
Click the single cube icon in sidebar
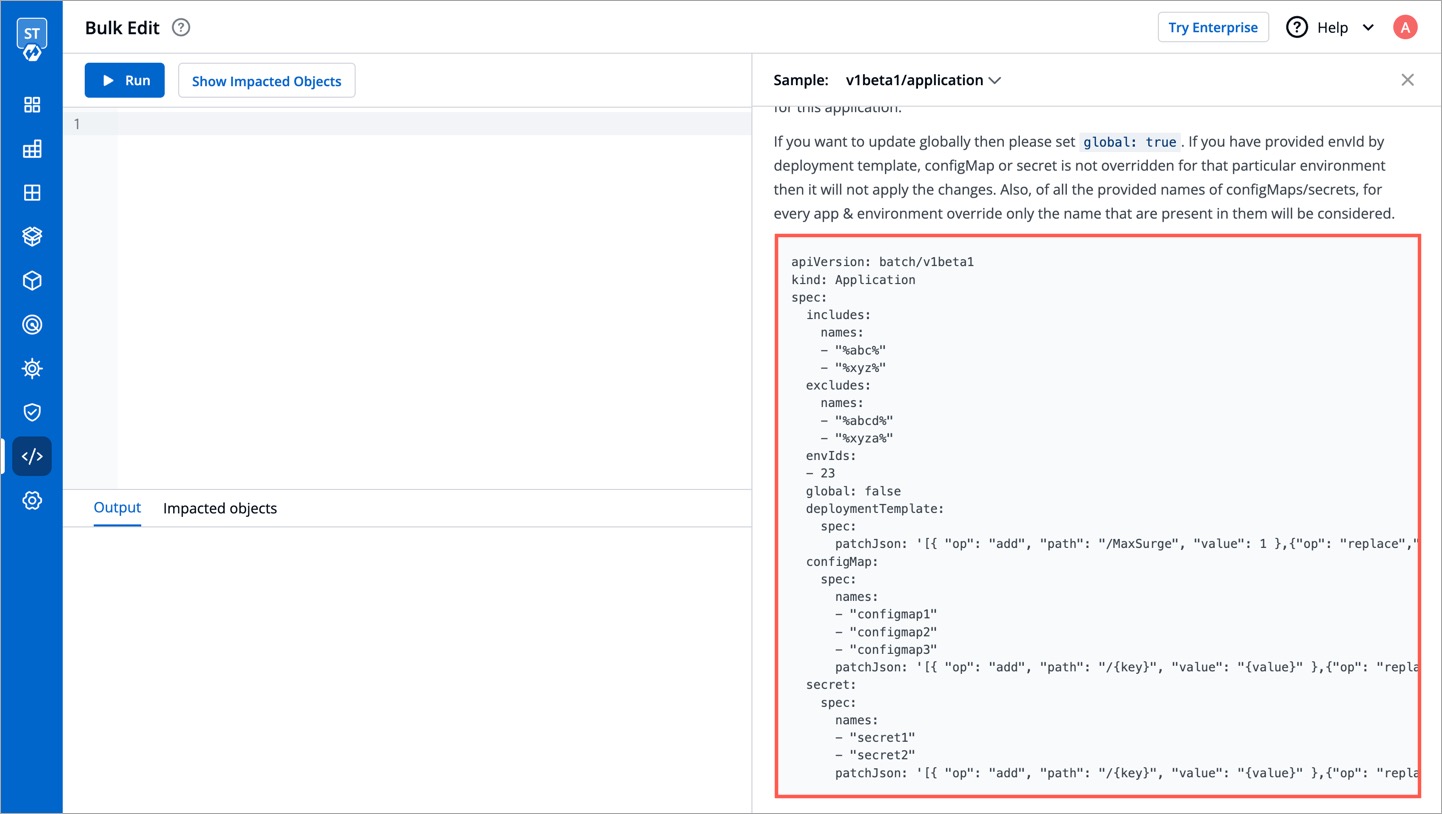coord(32,281)
